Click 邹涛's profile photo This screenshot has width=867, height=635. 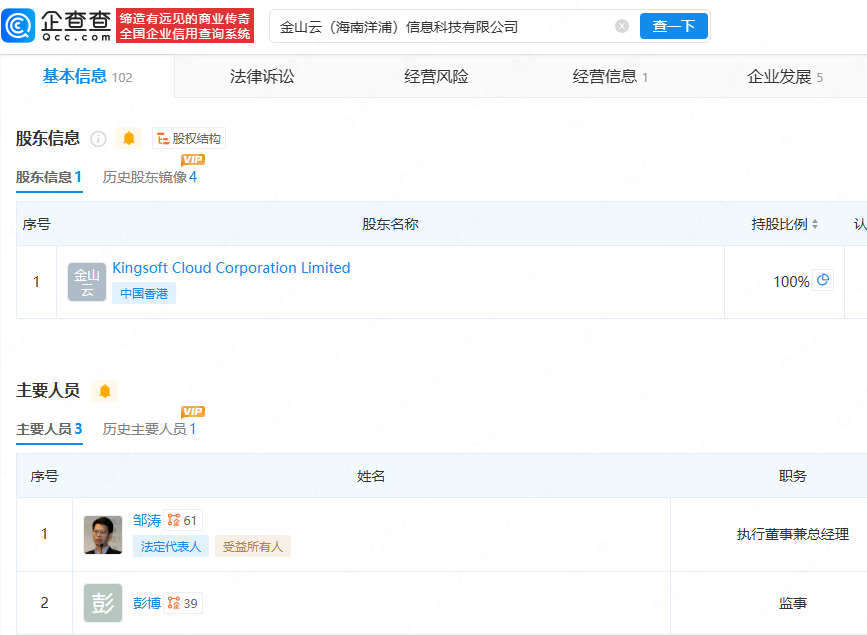[x=103, y=534]
